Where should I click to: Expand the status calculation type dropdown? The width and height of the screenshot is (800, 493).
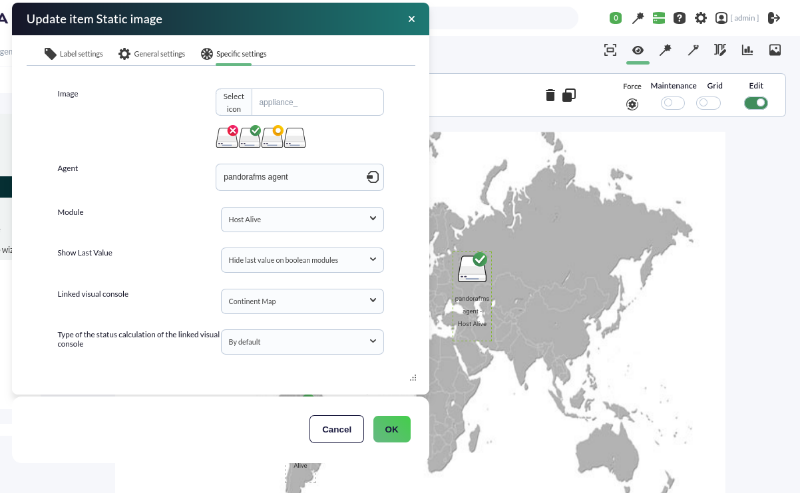302,342
